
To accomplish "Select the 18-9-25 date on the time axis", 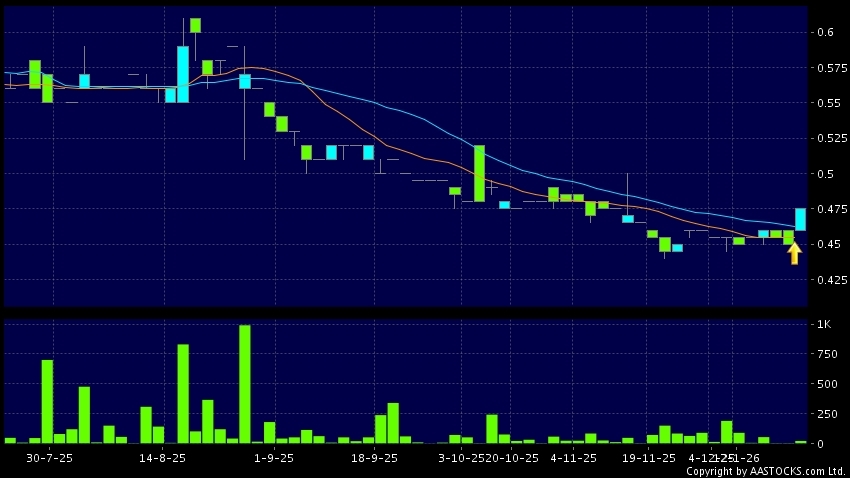I will pyautogui.click(x=374, y=458).
